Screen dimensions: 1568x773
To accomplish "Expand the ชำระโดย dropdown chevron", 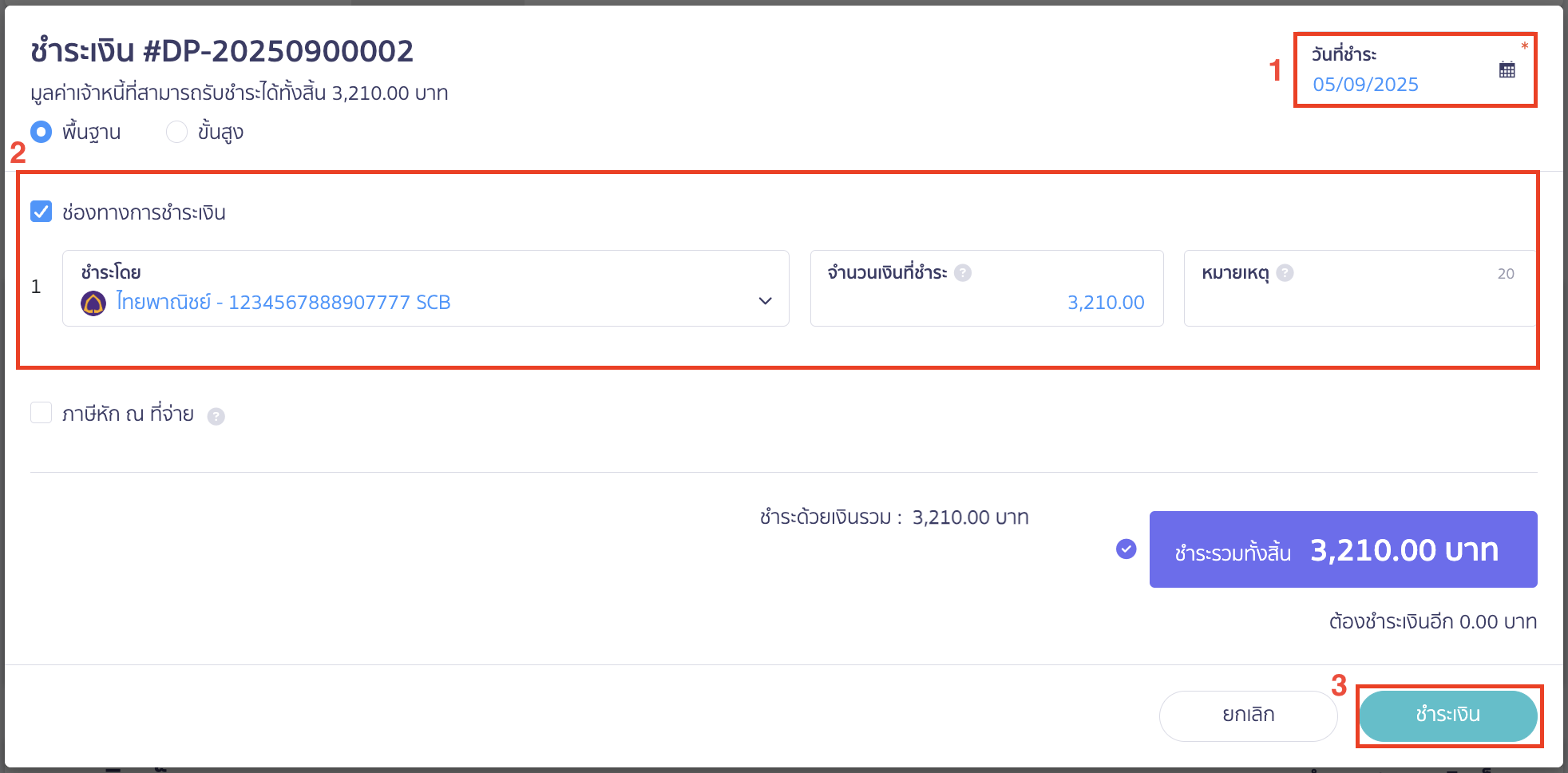I will point(765,301).
